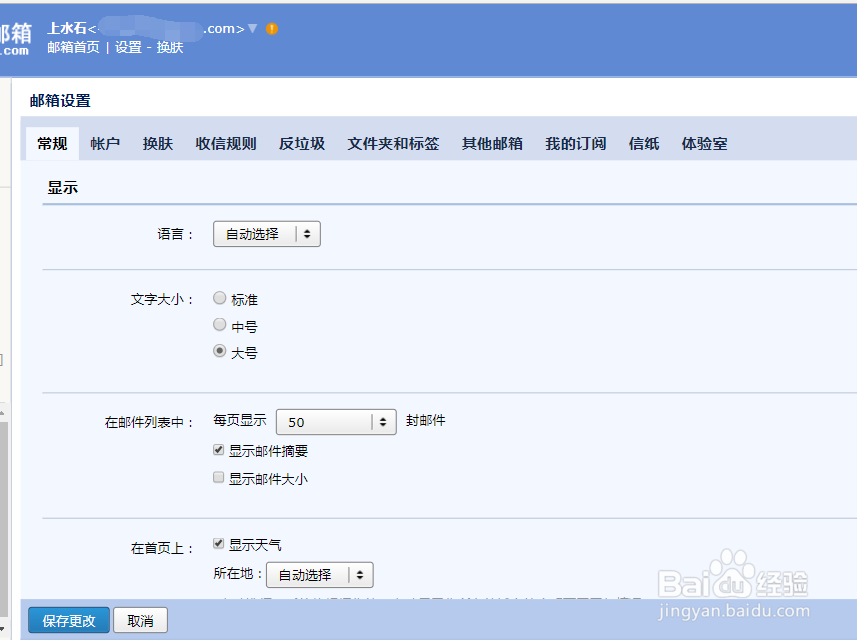This screenshot has height=640, width=857.
Task: Select 中号 text size radio button
Action: (219, 325)
